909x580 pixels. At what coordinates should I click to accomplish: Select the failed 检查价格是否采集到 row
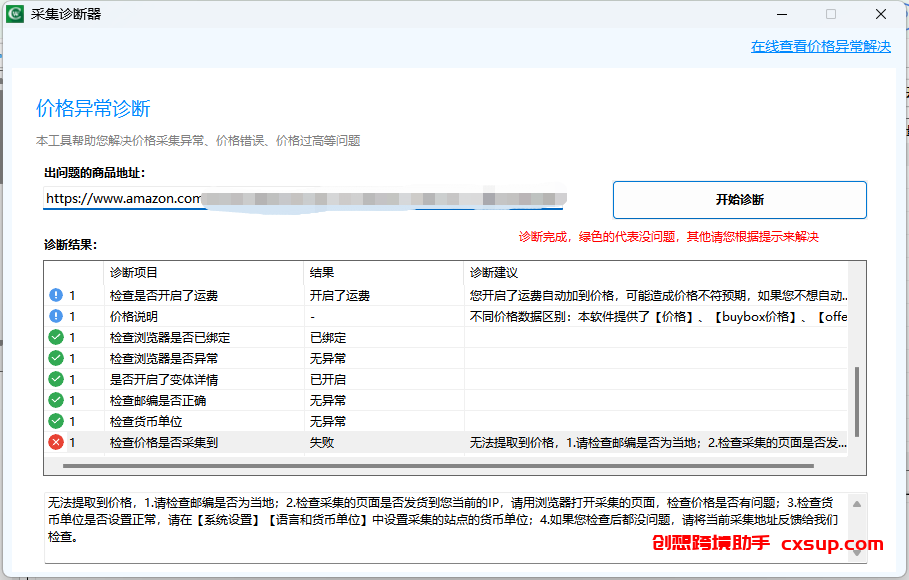pyautogui.click(x=446, y=443)
